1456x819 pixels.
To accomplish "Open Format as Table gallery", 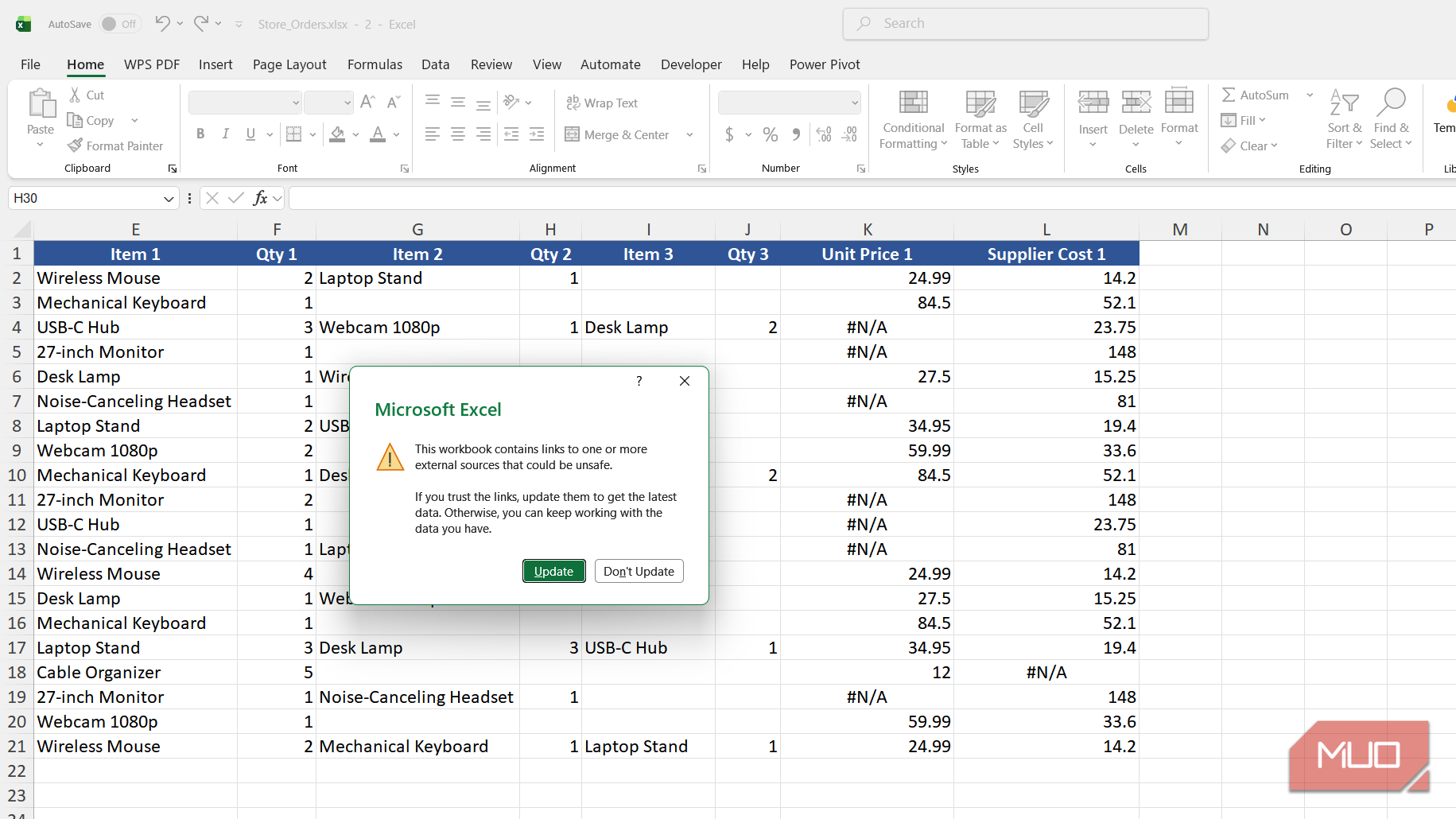I will click(980, 119).
